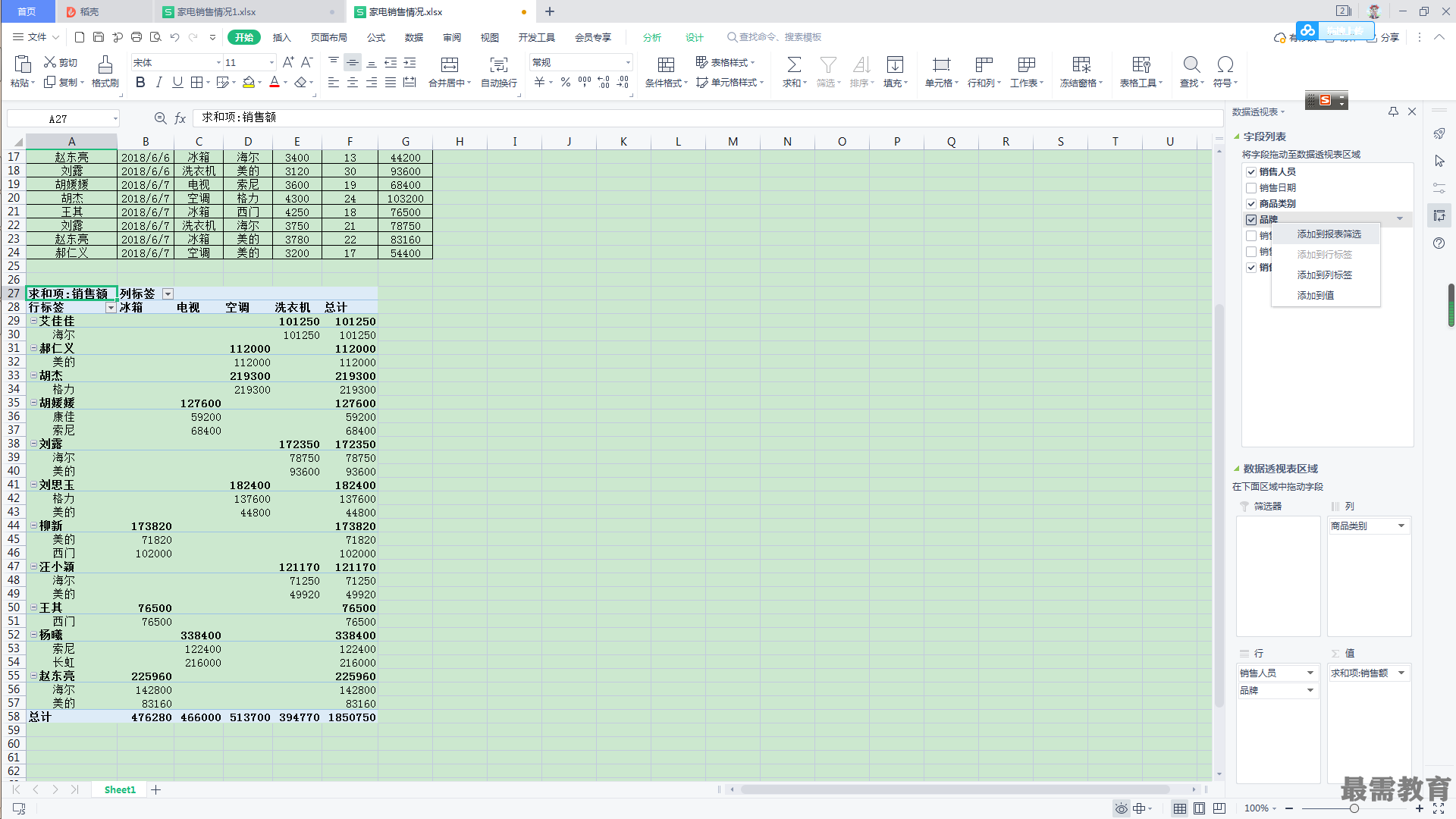This screenshot has height=819, width=1456.
Task: Click the Conditional Formatting (条件格式) icon
Action: point(666,64)
